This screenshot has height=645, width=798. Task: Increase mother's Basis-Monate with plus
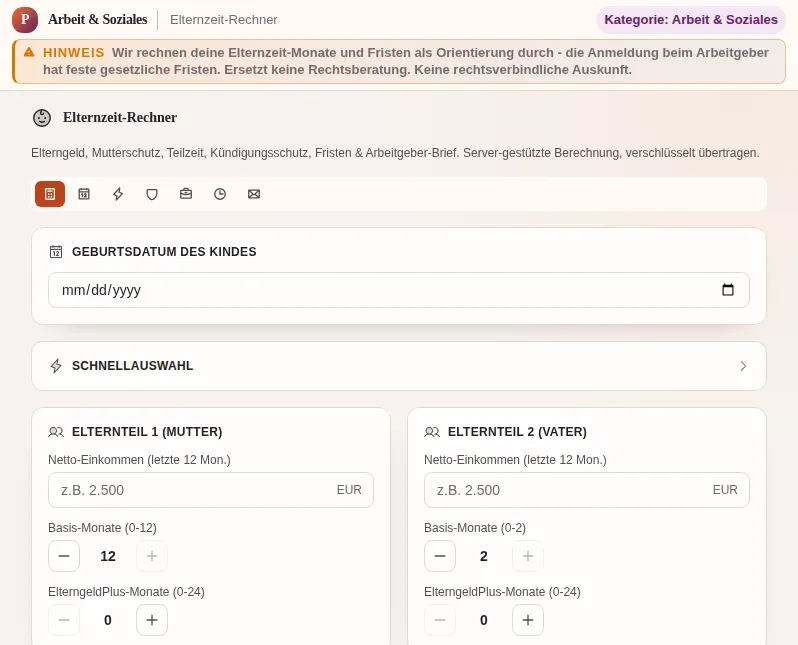(x=152, y=556)
